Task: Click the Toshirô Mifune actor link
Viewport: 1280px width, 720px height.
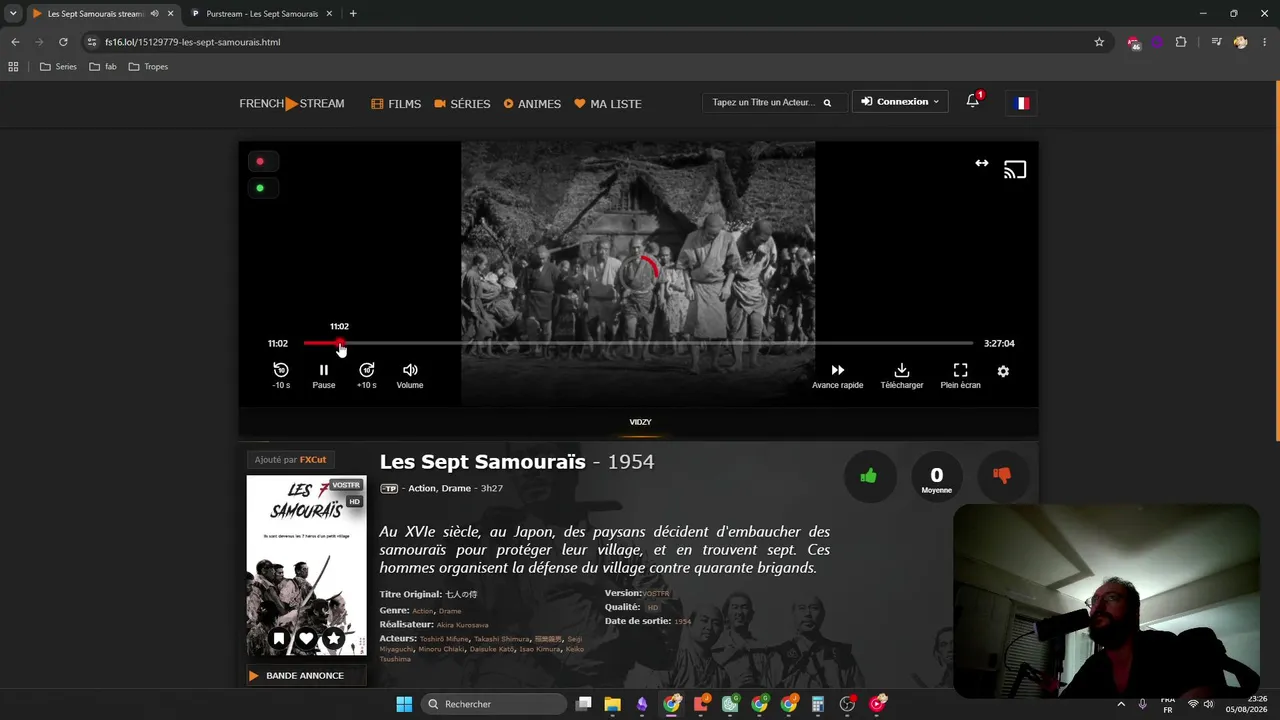Action: pos(445,639)
